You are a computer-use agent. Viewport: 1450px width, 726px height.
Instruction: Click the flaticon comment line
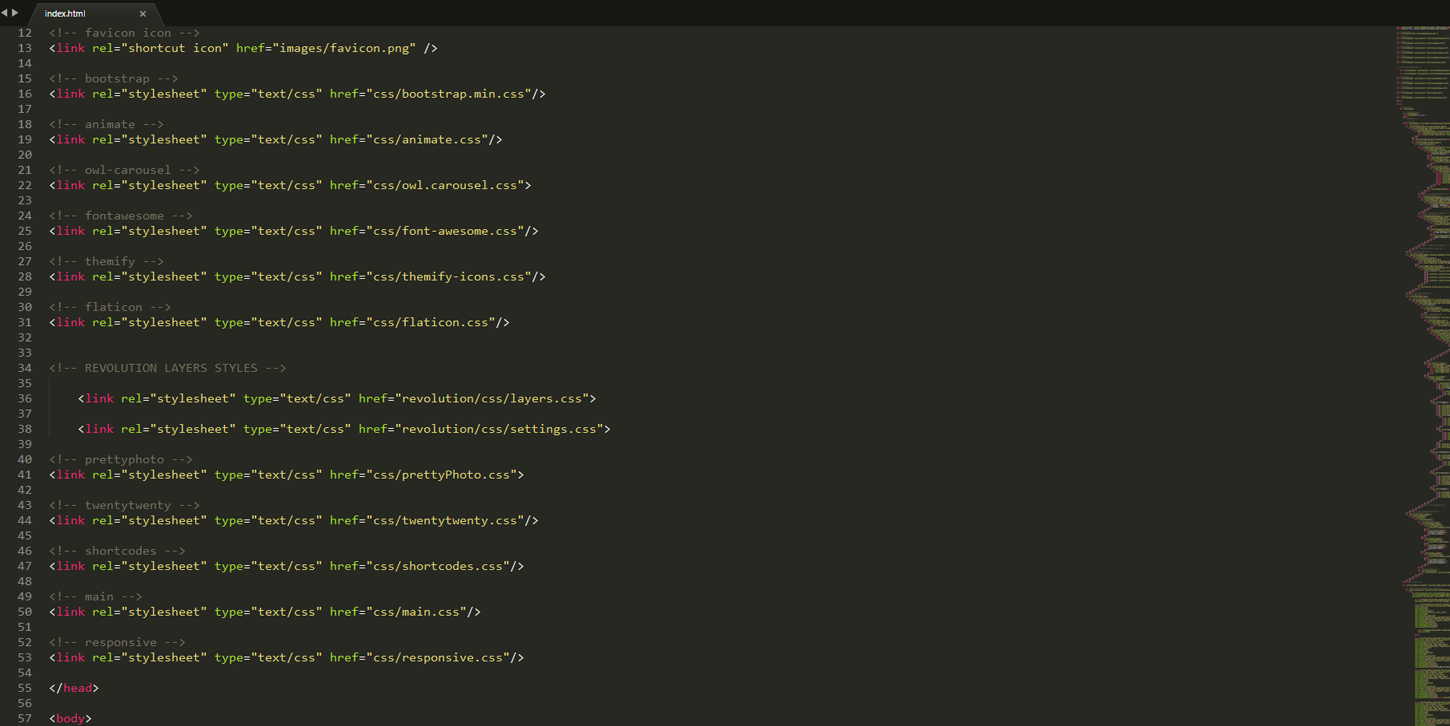click(x=110, y=307)
